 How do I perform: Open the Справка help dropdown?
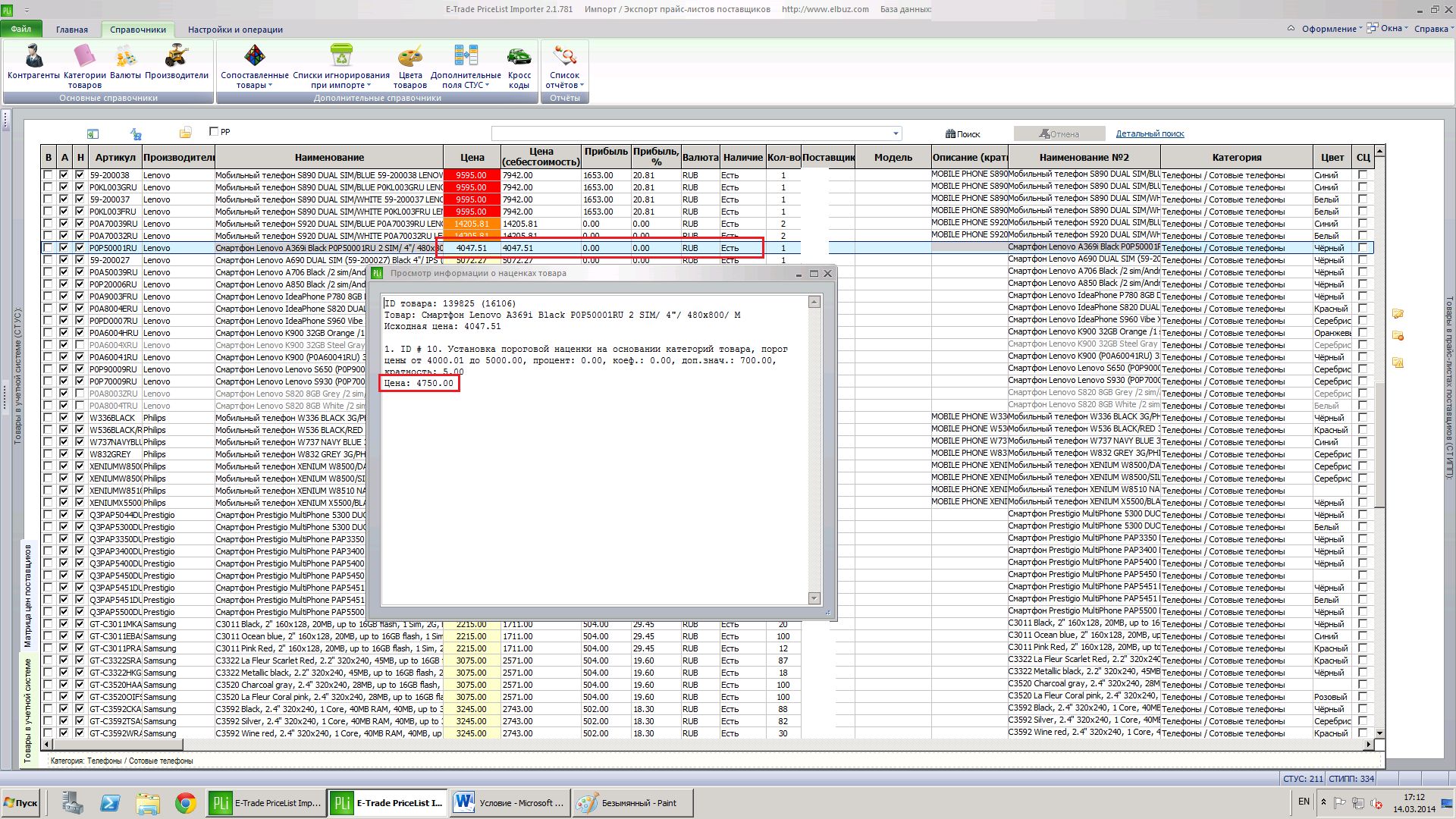1433,29
